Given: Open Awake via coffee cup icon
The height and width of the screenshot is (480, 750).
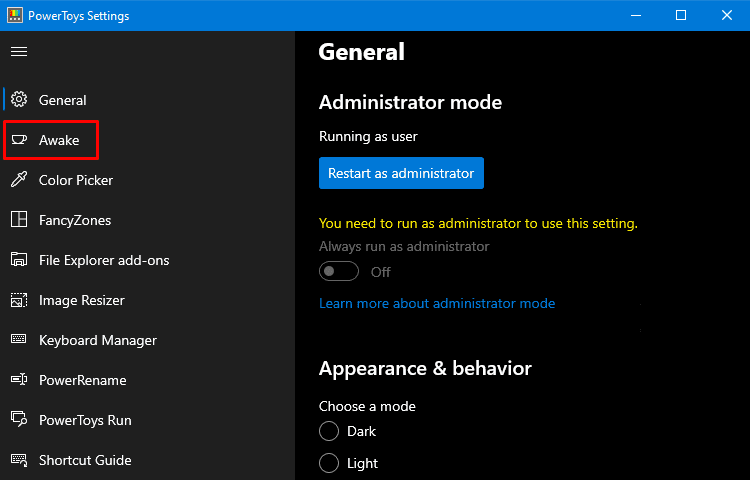Looking at the screenshot, I should pos(19,140).
